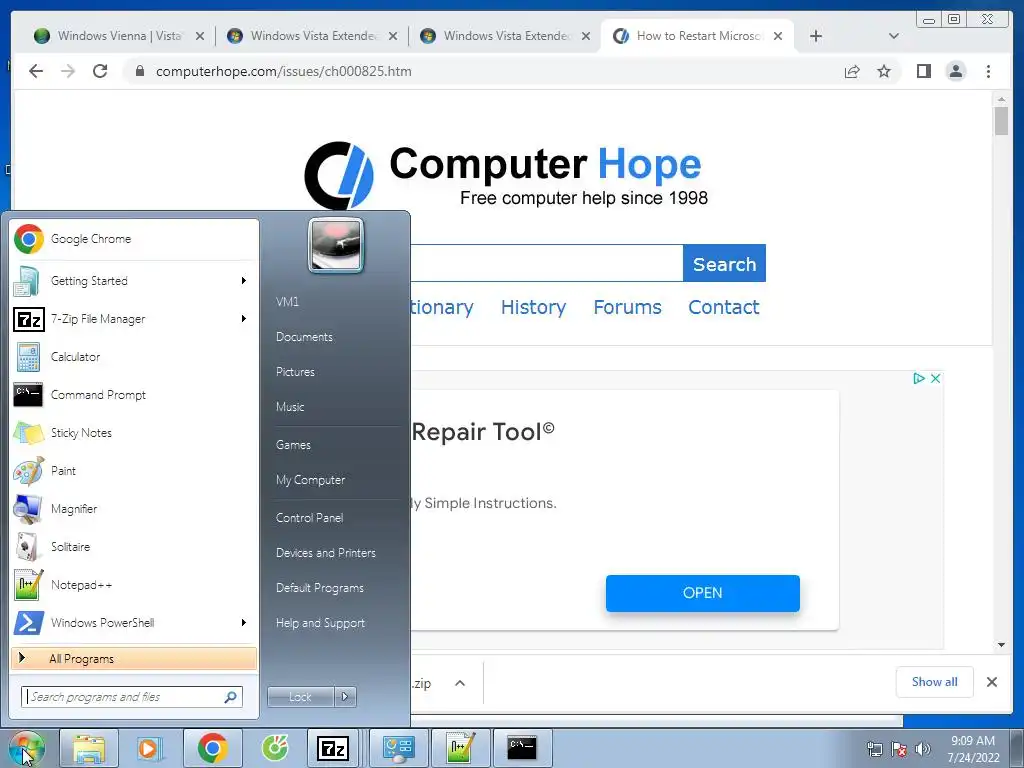1024x768 pixels.
Task: Click Show all downloads
Action: 935,682
